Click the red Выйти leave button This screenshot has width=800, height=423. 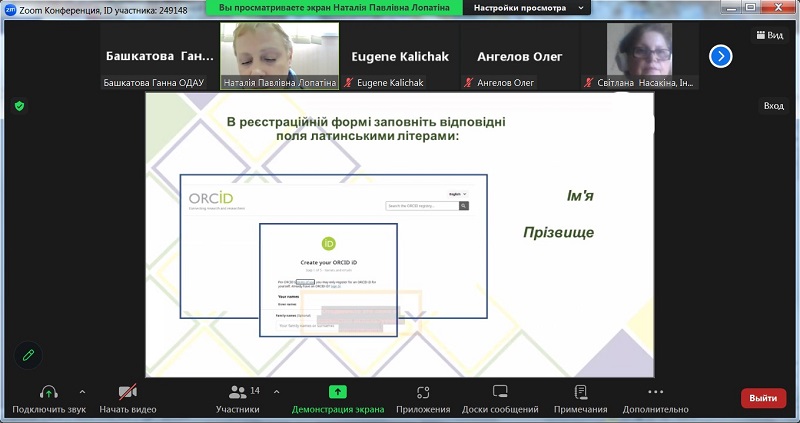click(x=763, y=398)
